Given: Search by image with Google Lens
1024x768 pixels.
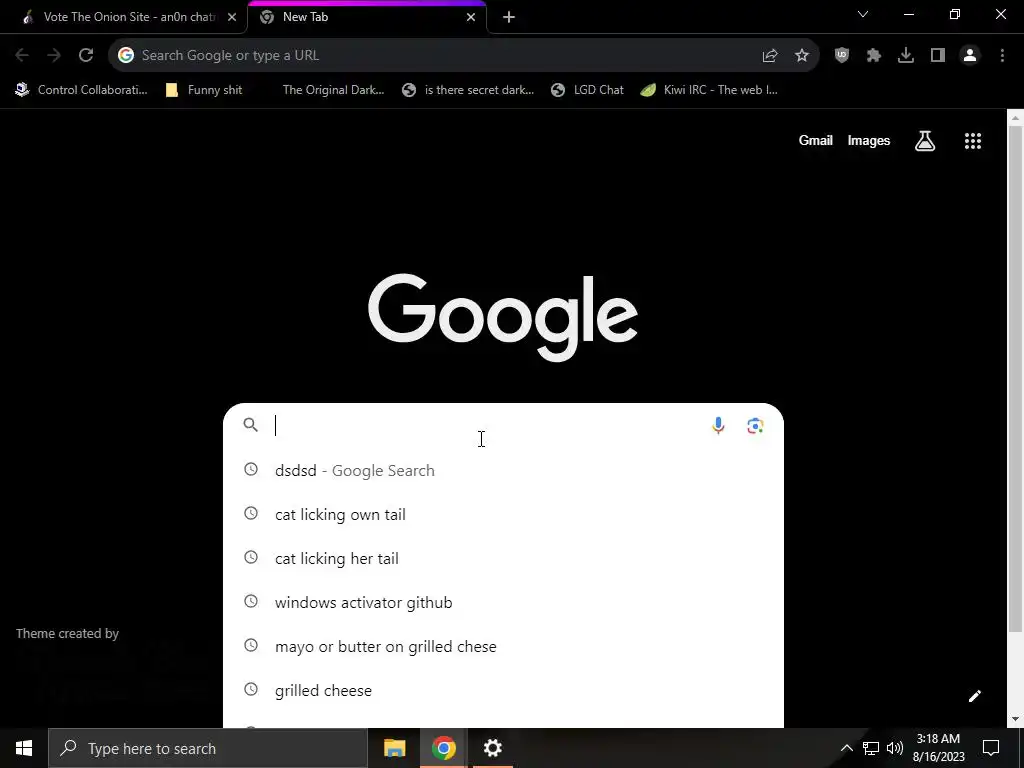Looking at the screenshot, I should pos(756,426).
